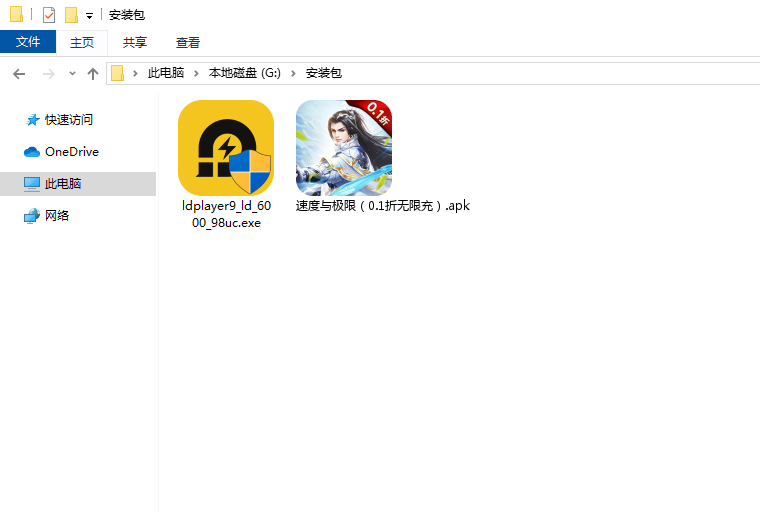Select 此电脑 in navigation pane
The image size is (760, 512).
78,184
